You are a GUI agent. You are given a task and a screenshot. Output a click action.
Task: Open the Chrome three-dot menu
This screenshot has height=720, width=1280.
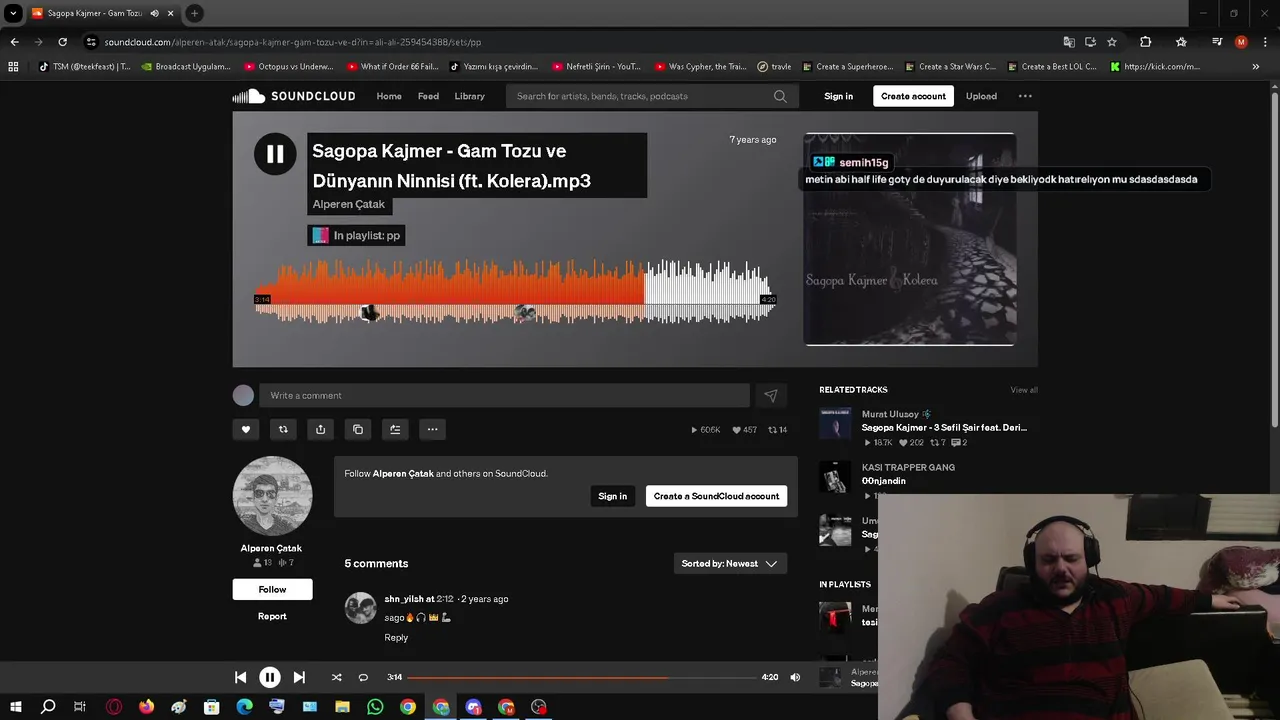1265,42
